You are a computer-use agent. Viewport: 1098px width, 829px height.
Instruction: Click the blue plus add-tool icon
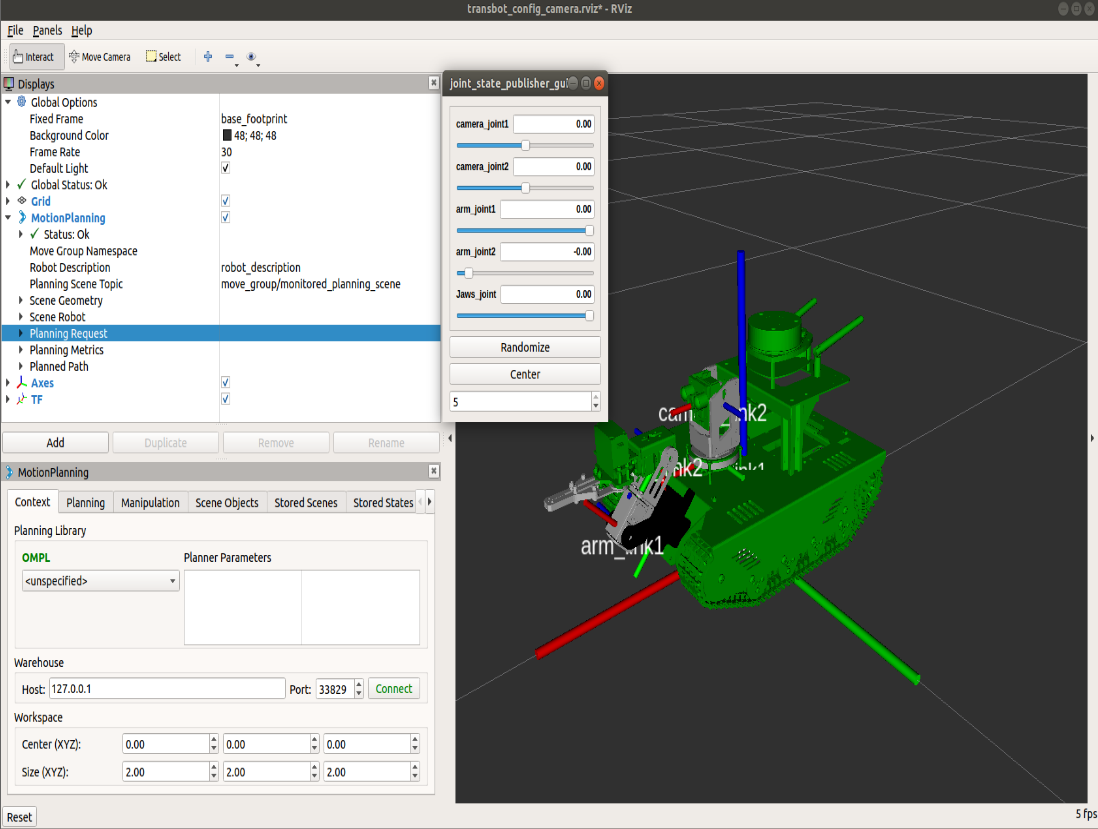[208, 57]
